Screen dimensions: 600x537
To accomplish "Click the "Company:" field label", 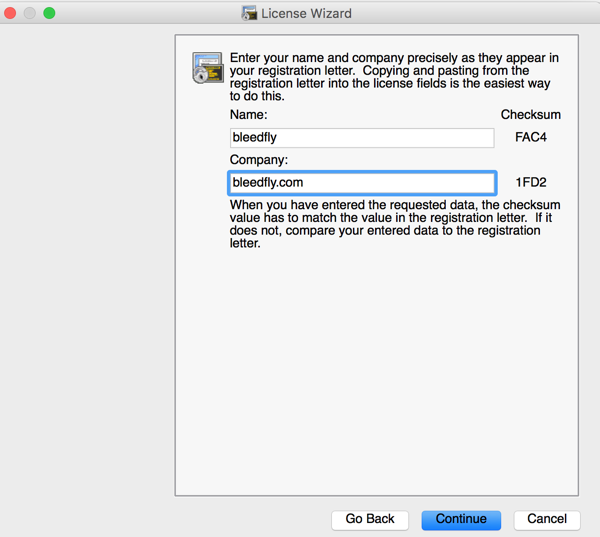I will click(x=258, y=160).
